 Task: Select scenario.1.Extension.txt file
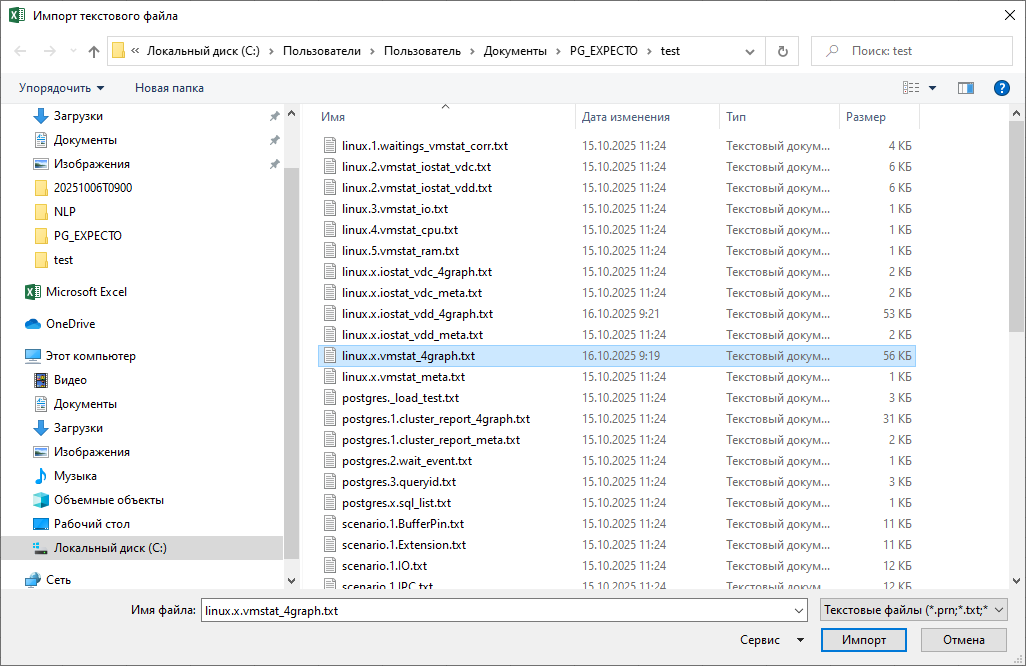tap(404, 545)
